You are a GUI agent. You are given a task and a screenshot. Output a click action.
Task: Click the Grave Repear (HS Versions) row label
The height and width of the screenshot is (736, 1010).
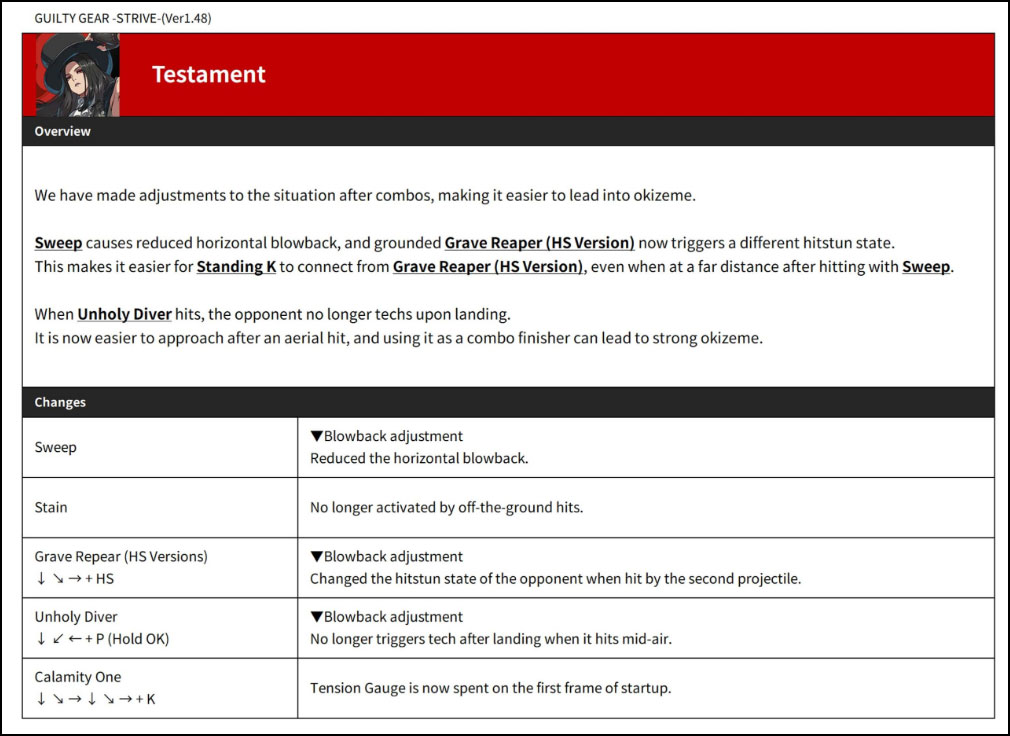click(x=121, y=557)
